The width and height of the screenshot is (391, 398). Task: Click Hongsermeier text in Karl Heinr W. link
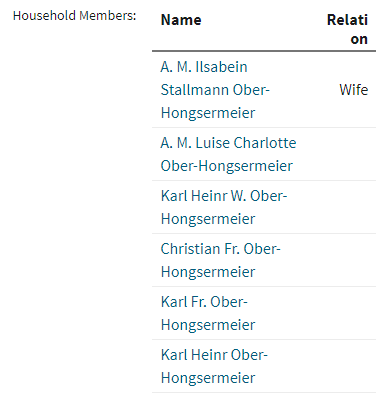pyautogui.click(x=208, y=219)
